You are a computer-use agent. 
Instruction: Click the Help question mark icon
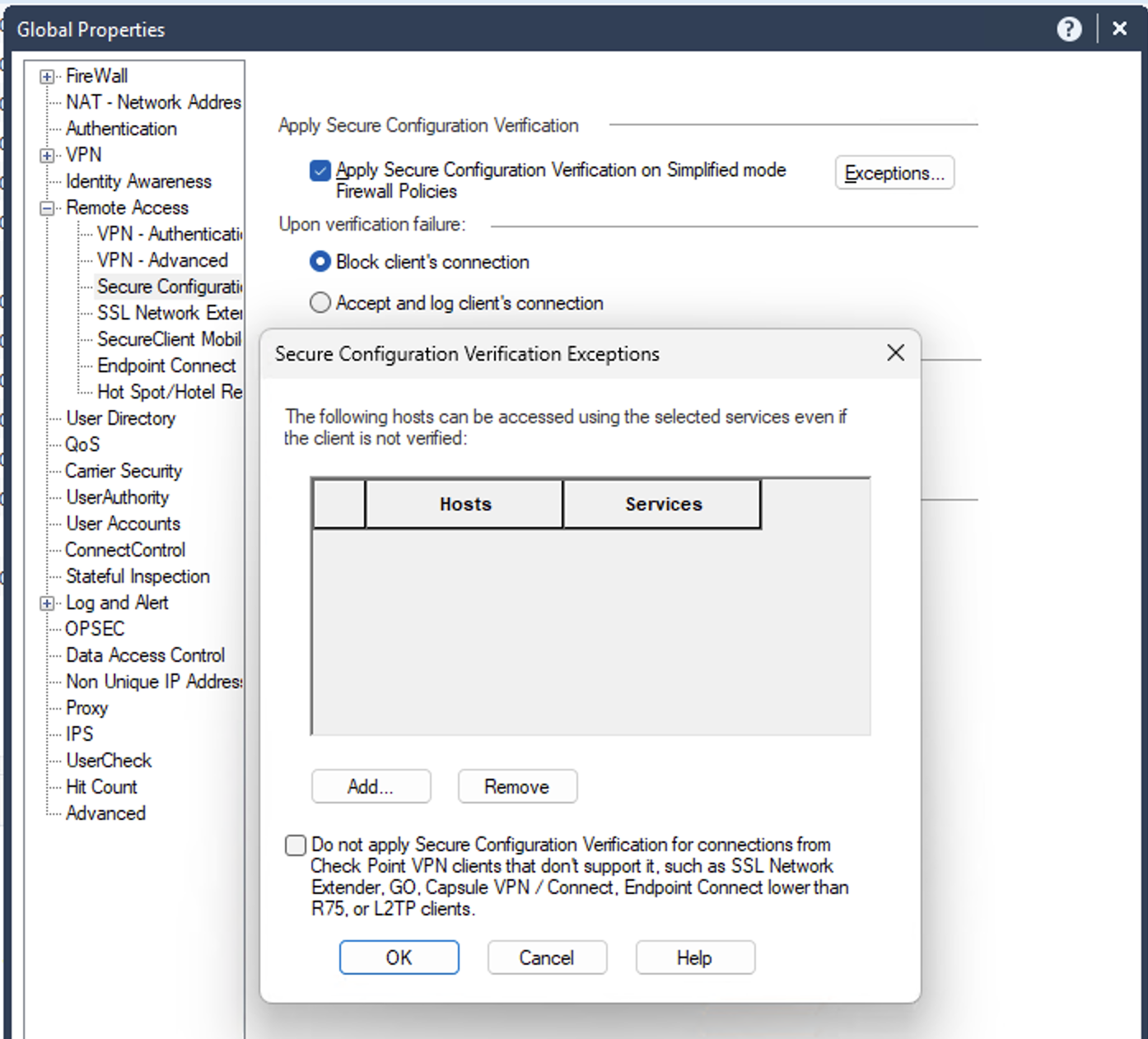pos(1068,29)
